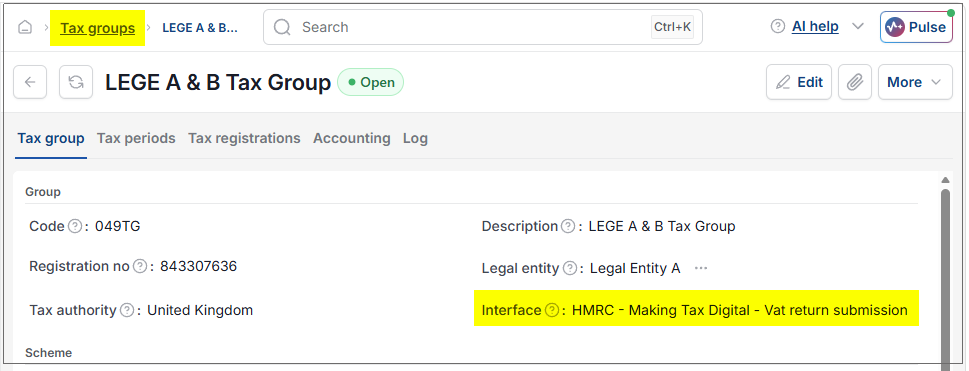Refresh the record with the reload icon

coord(76,82)
